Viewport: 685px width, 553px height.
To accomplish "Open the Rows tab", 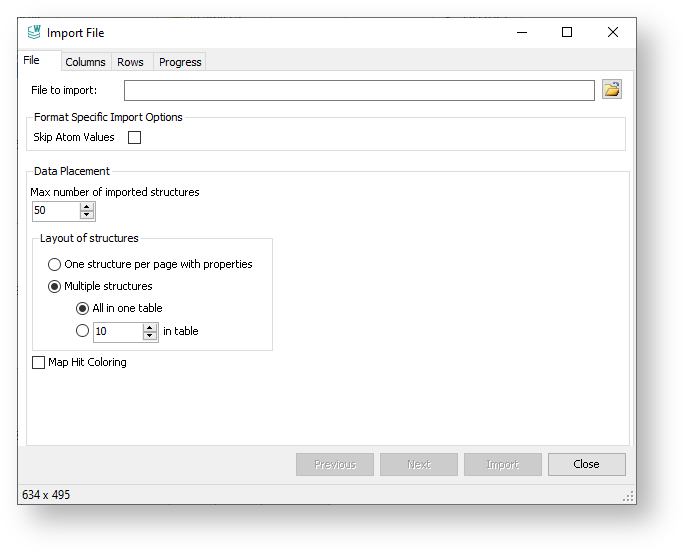I will 130,62.
